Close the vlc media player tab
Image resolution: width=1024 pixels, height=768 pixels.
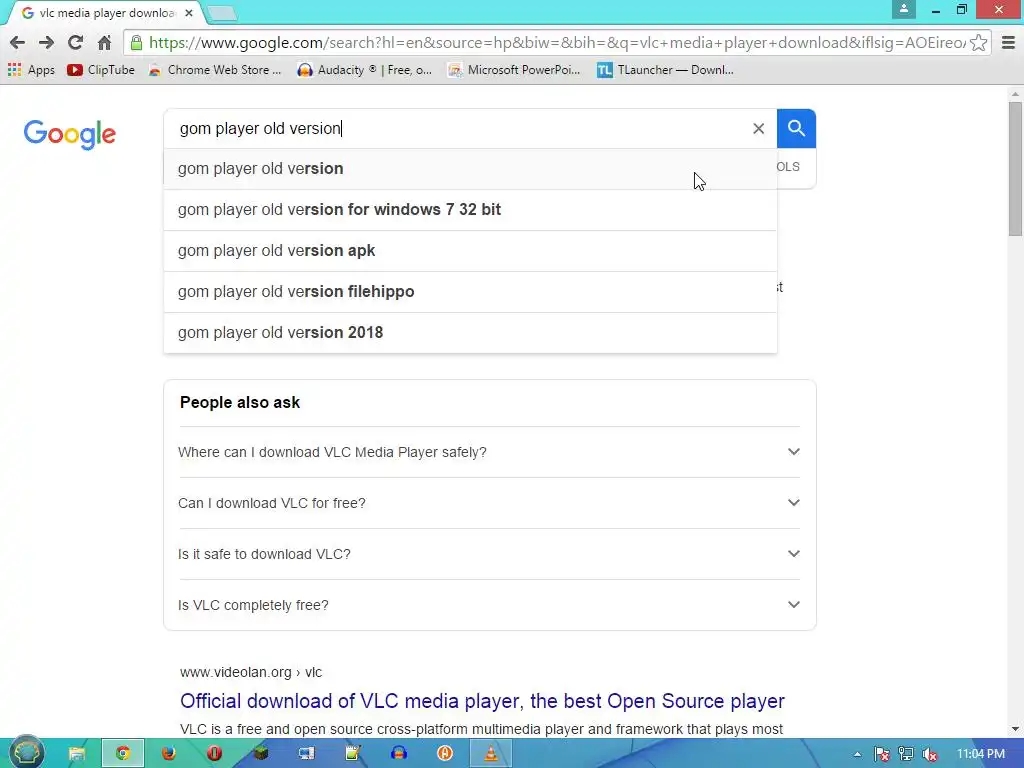tap(189, 13)
